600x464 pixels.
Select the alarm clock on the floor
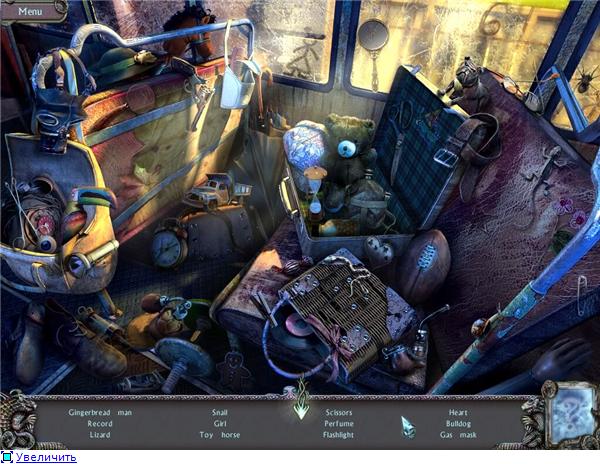click(x=169, y=245)
